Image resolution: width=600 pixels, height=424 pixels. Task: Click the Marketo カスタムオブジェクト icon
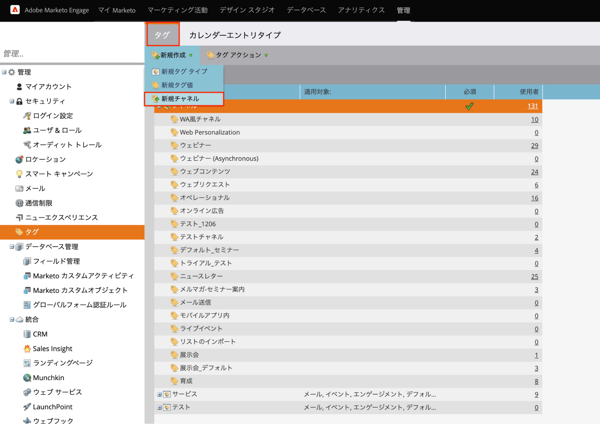[x=27, y=290]
